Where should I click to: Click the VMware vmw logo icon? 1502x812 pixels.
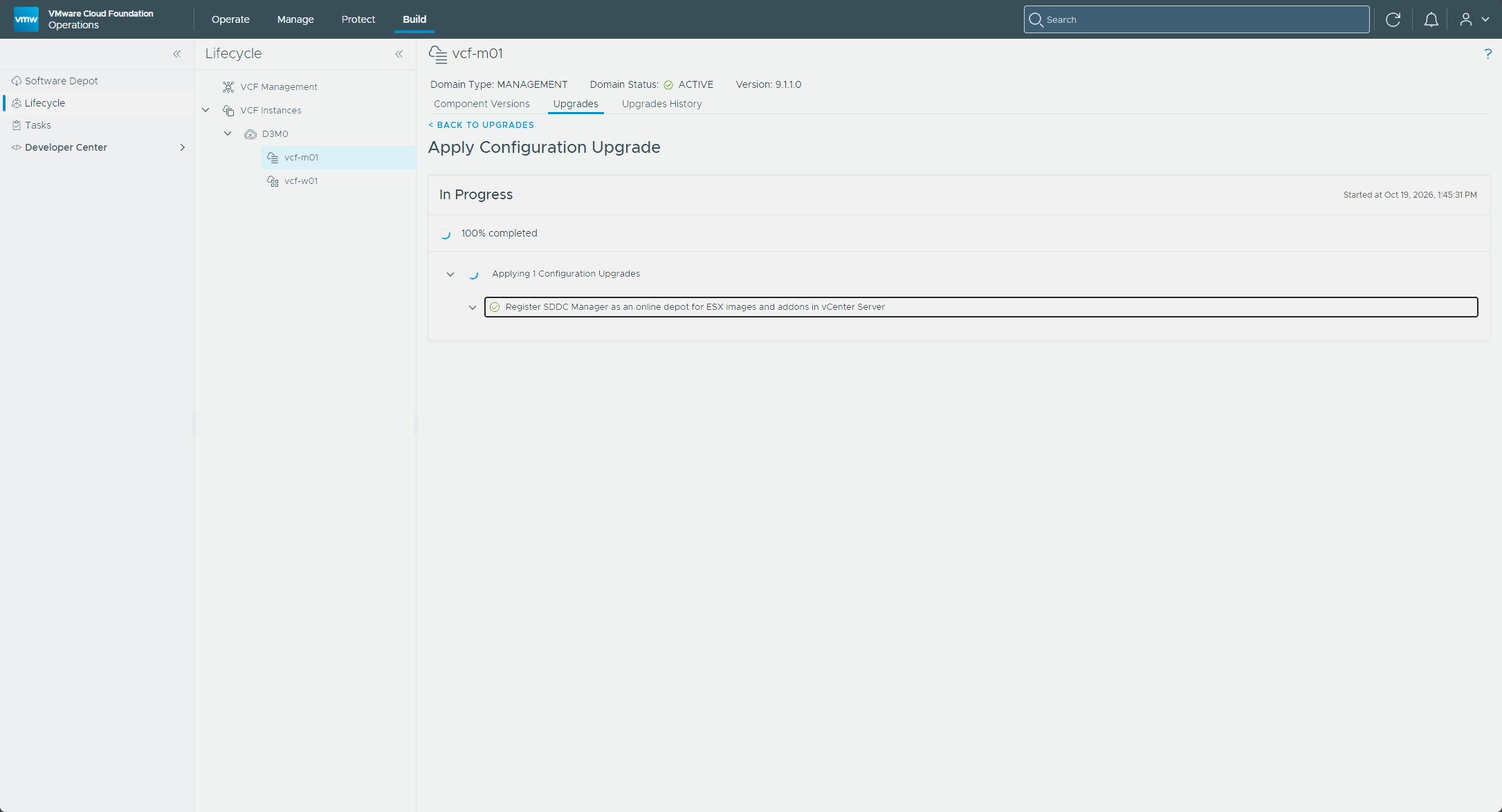point(26,19)
